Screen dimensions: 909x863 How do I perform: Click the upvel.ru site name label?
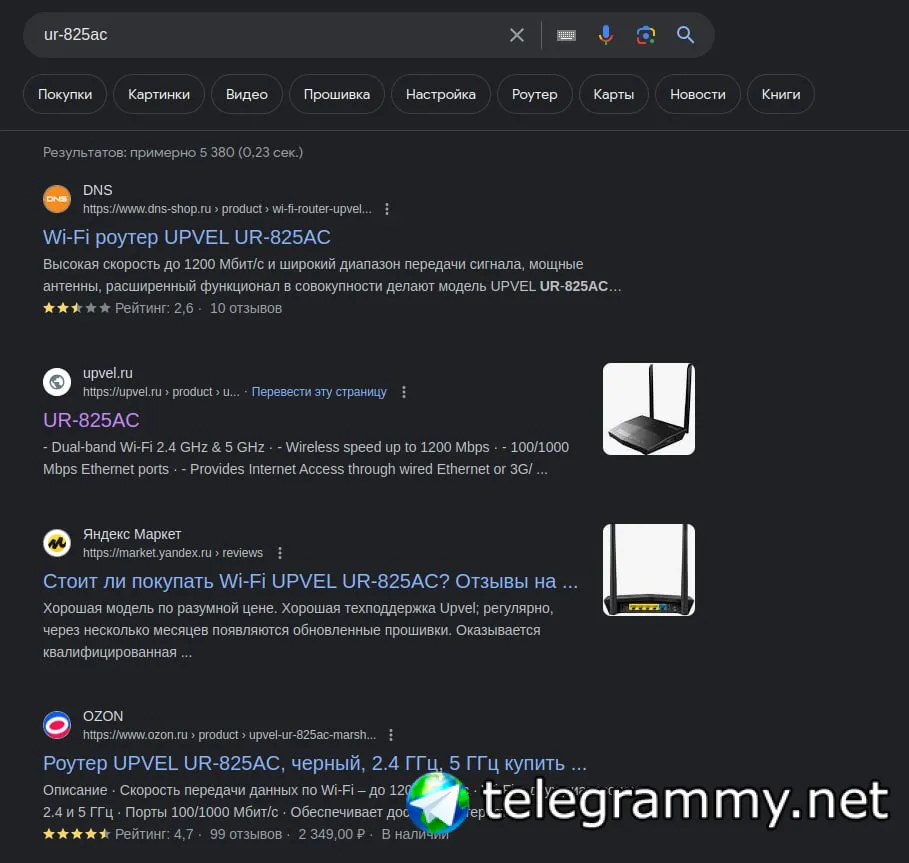click(x=108, y=373)
